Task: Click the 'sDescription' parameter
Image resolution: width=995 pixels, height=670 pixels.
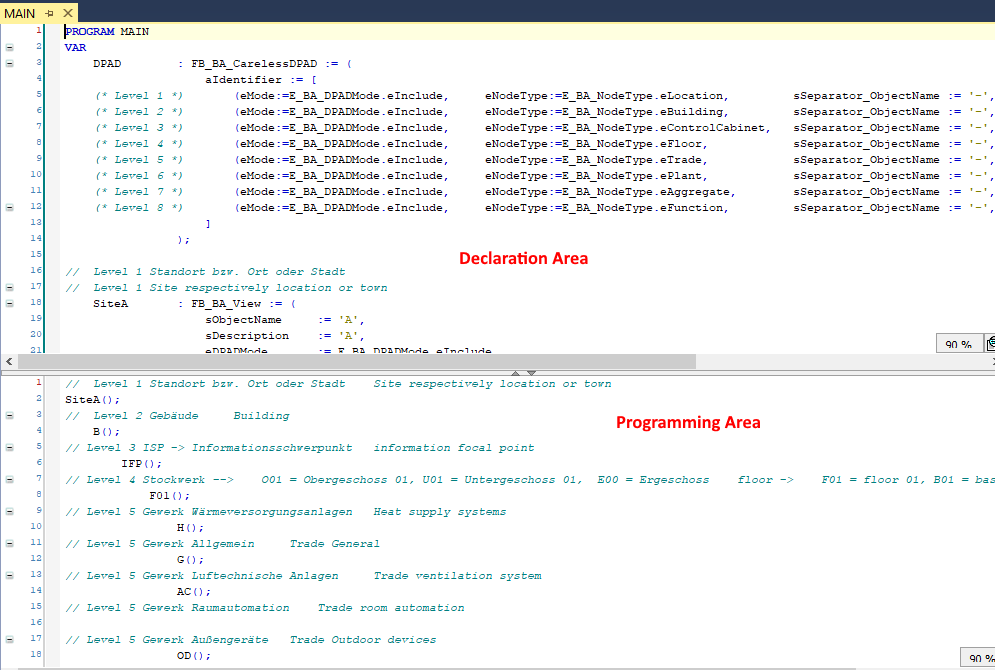Action: (247, 336)
